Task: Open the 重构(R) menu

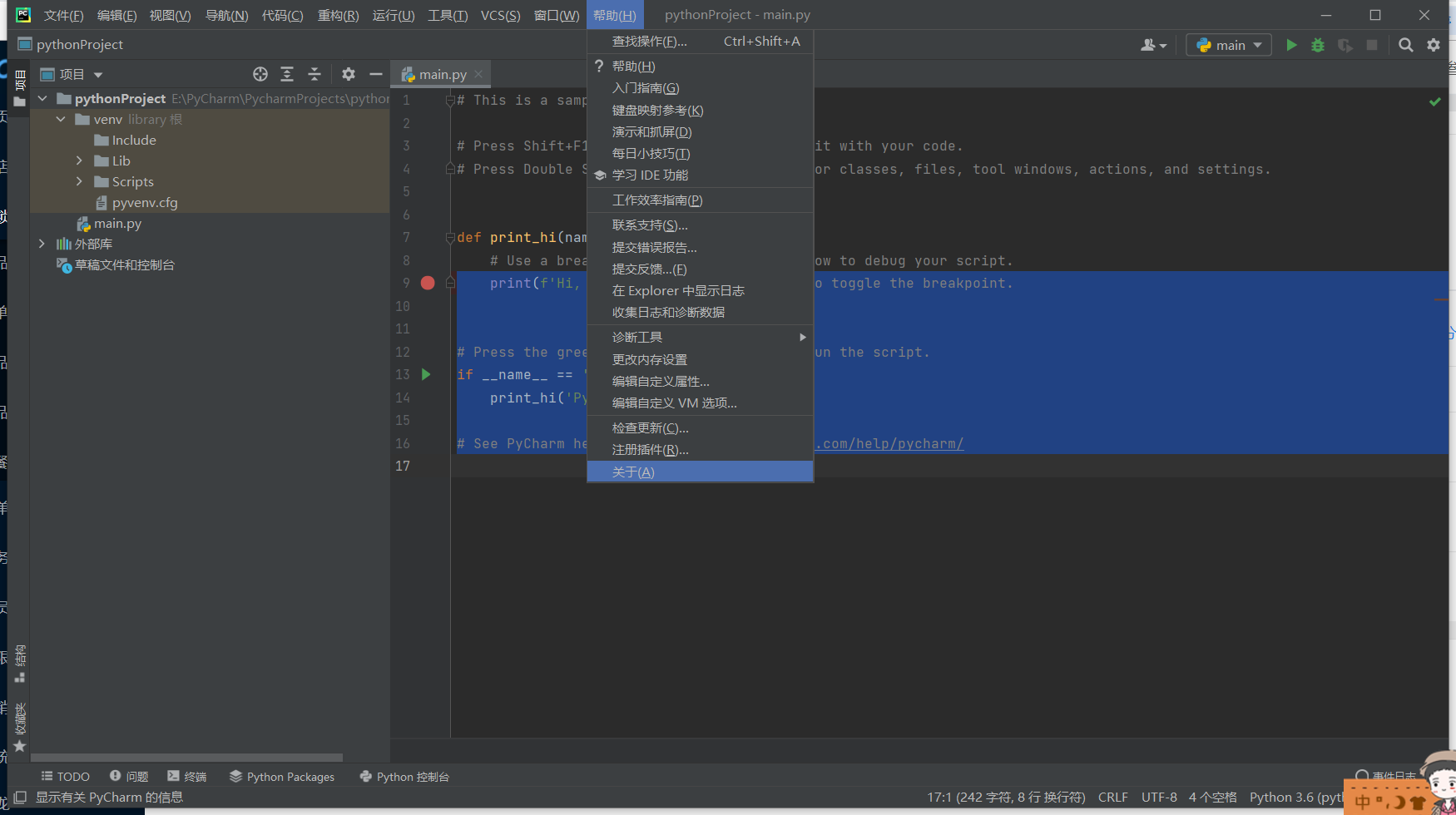Action: point(338,15)
